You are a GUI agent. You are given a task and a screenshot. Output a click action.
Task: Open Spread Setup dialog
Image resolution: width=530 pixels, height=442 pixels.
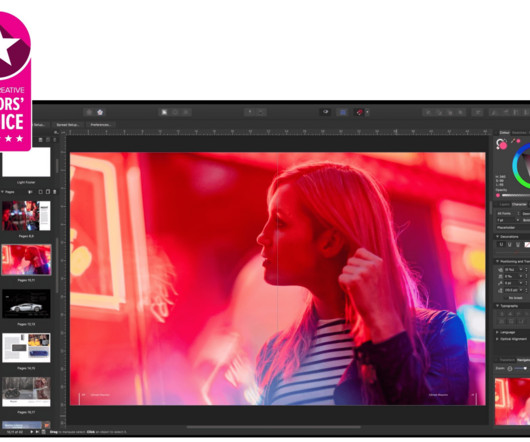point(68,125)
